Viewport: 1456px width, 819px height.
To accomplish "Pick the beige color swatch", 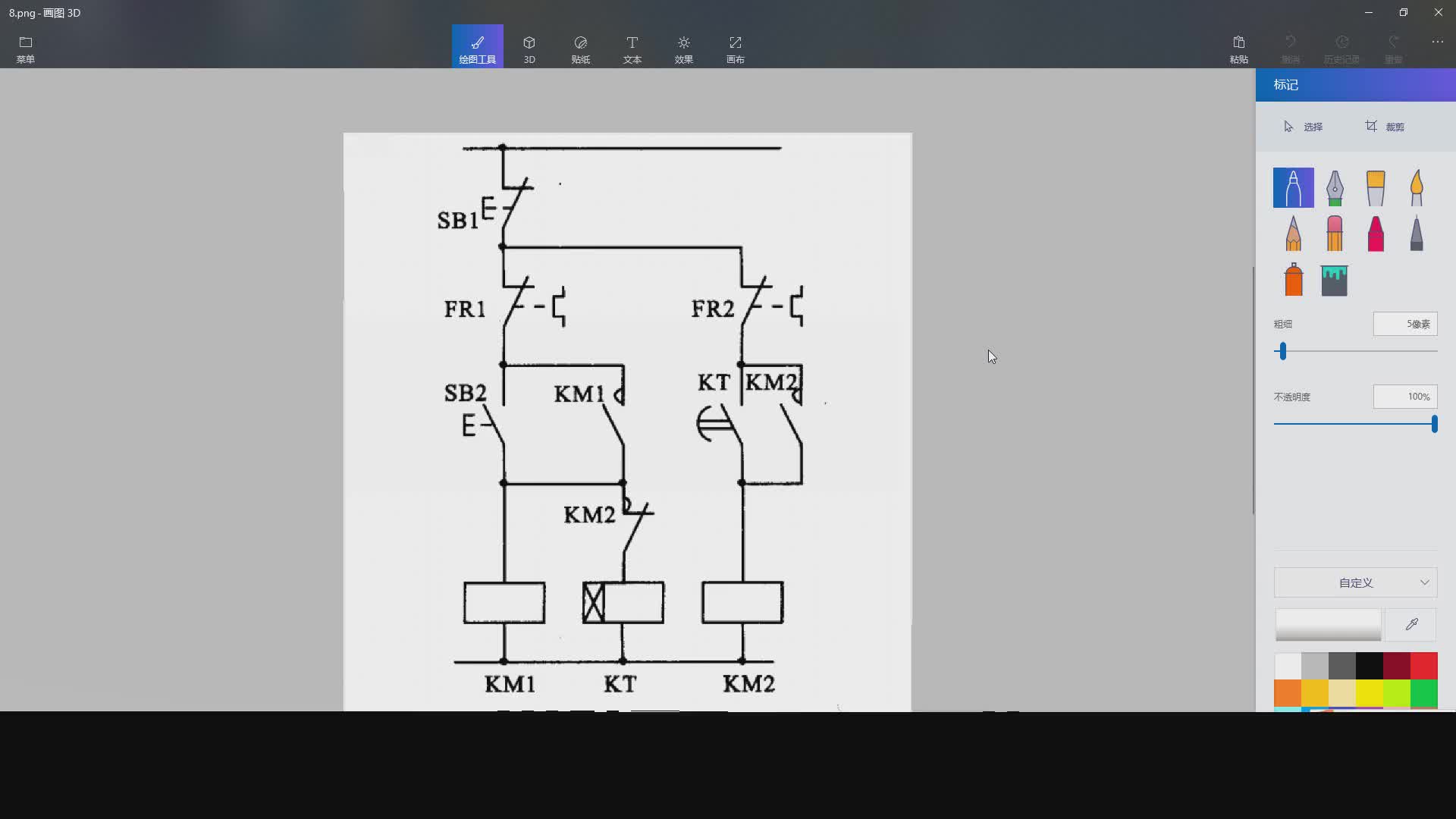I will [x=1342, y=693].
